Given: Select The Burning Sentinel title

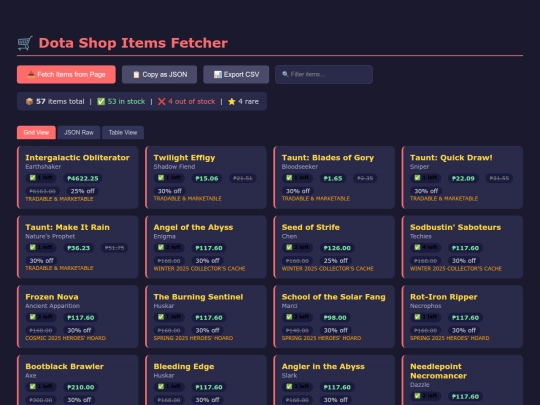Looking at the screenshot, I should tap(198, 297).
